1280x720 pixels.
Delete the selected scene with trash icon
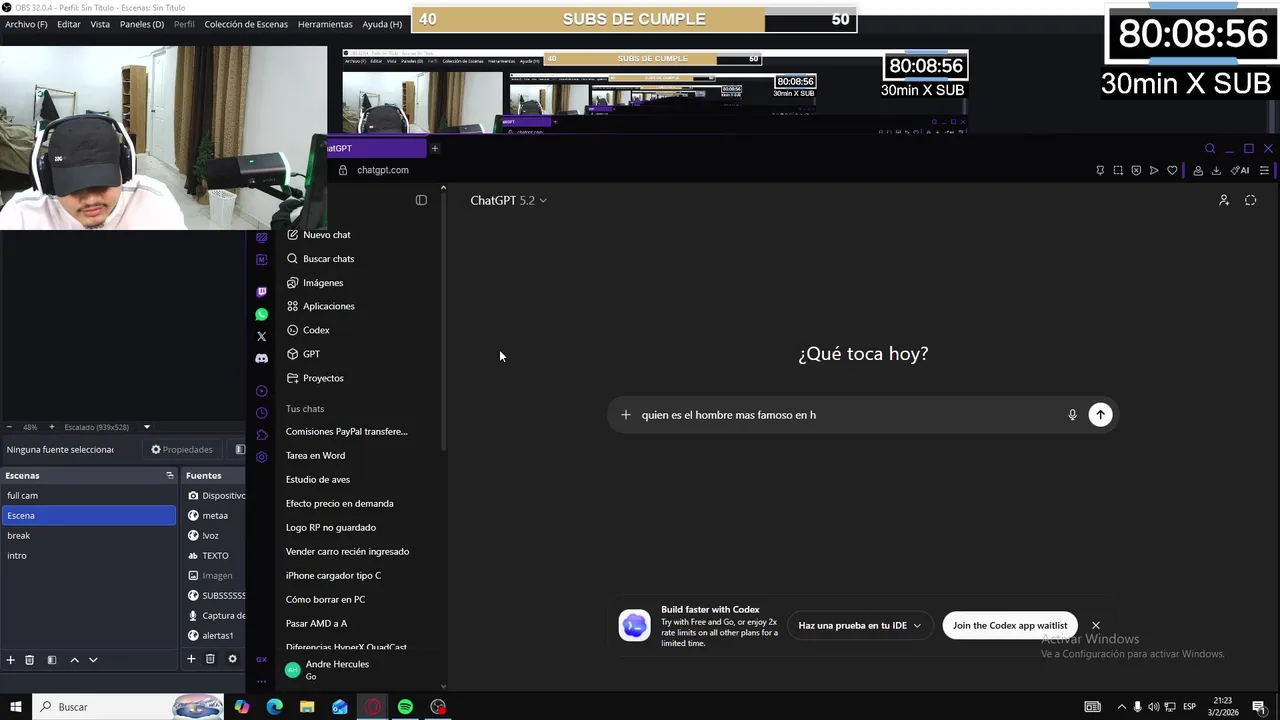30,659
